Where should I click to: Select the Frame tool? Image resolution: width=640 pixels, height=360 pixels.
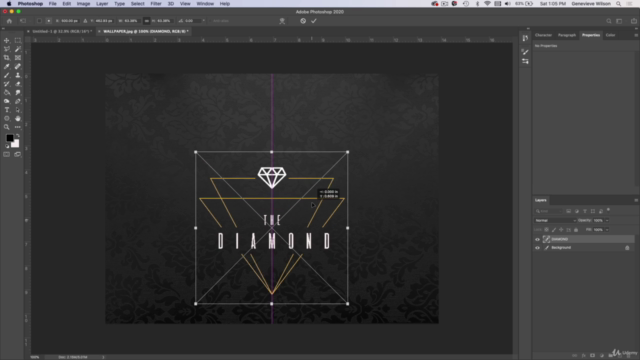click(18, 58)
